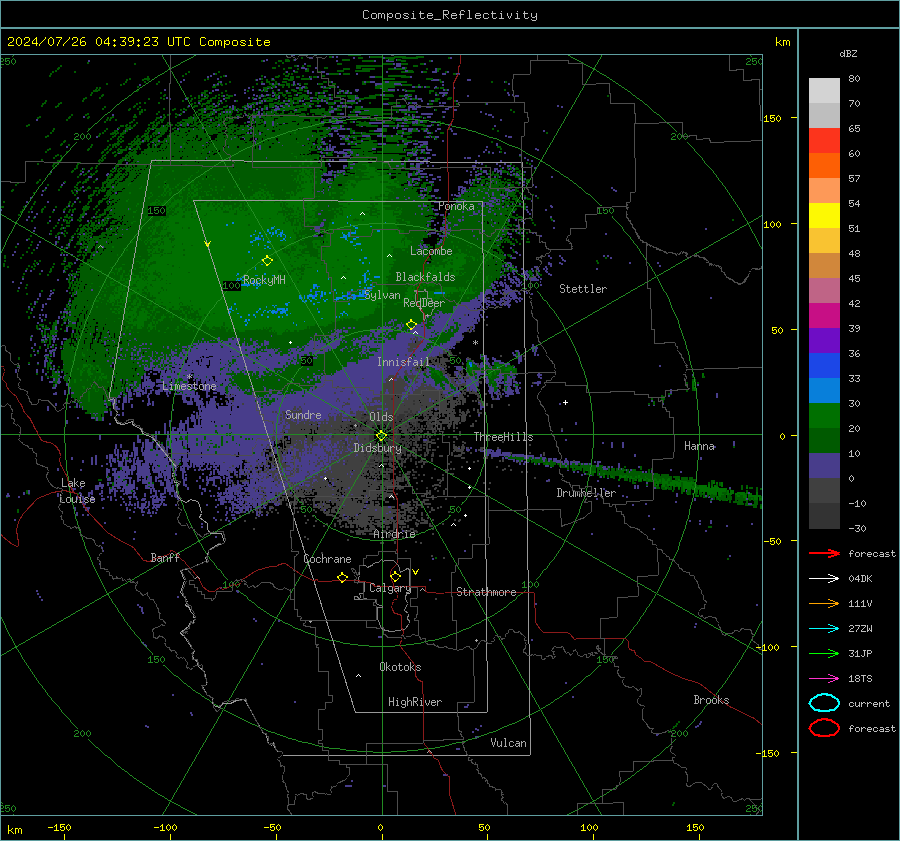Screen dimensions: 900x841
Task: Click the HighRiver town label
Action: [415, 702]
